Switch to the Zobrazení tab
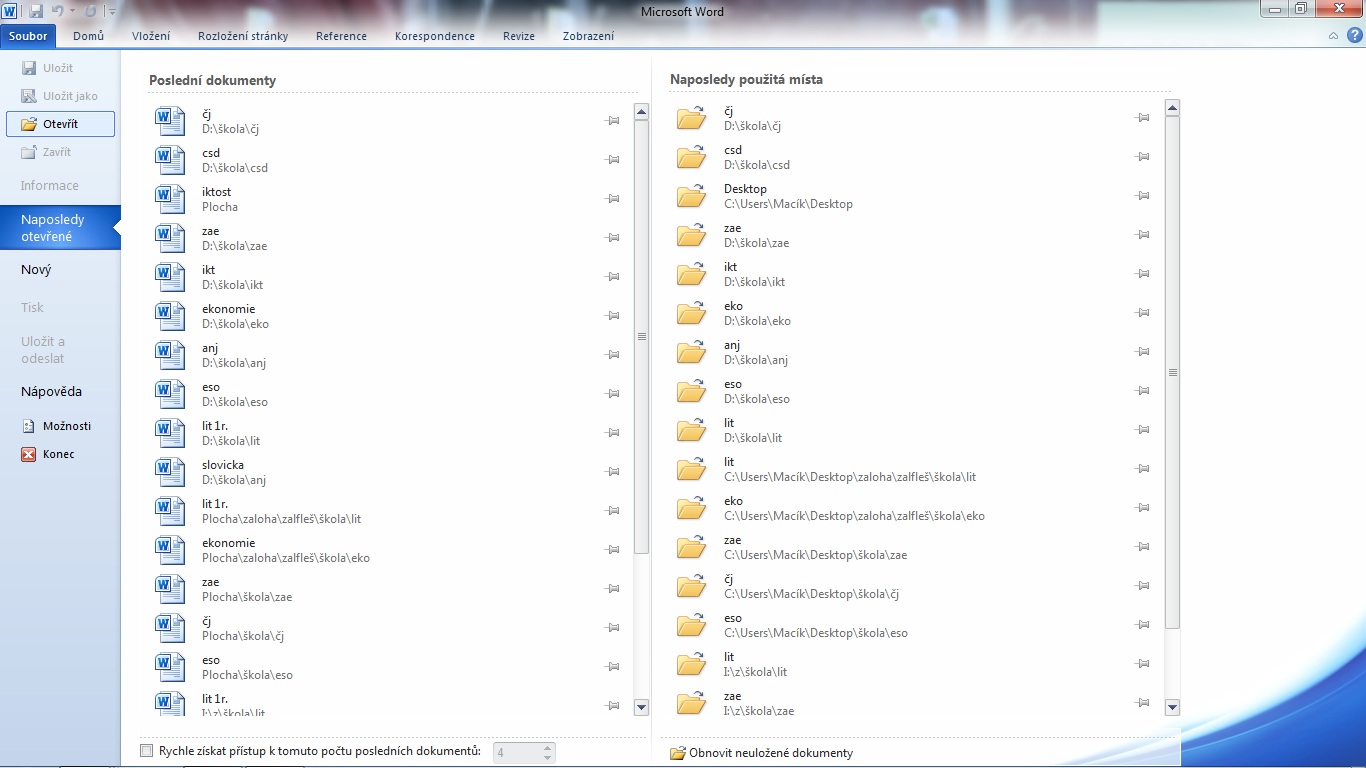This screenshot has width=1366, height=768. 587,36
